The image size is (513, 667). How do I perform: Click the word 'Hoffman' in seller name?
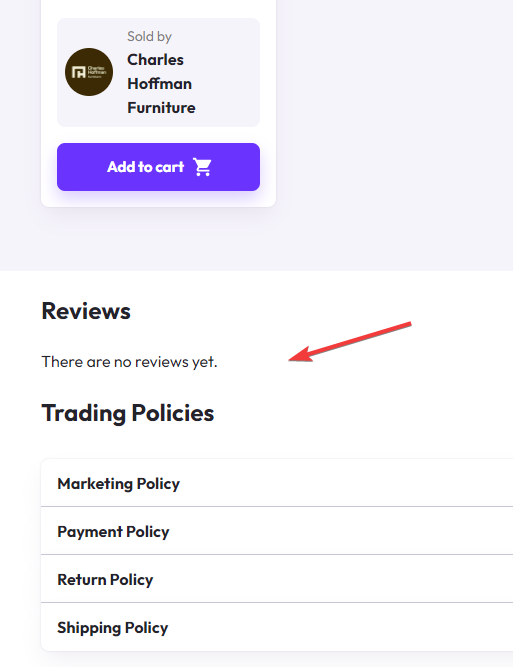click(160, 84)
